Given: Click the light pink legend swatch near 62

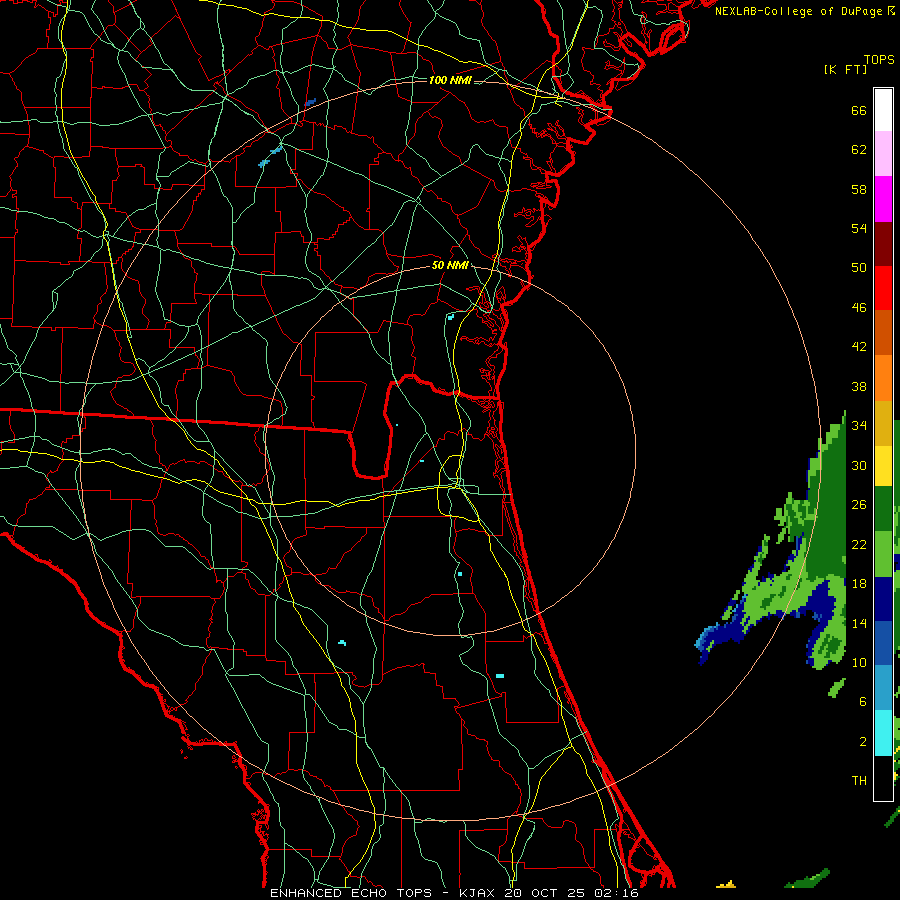Looking at the screenshot, I should point(883,153).
